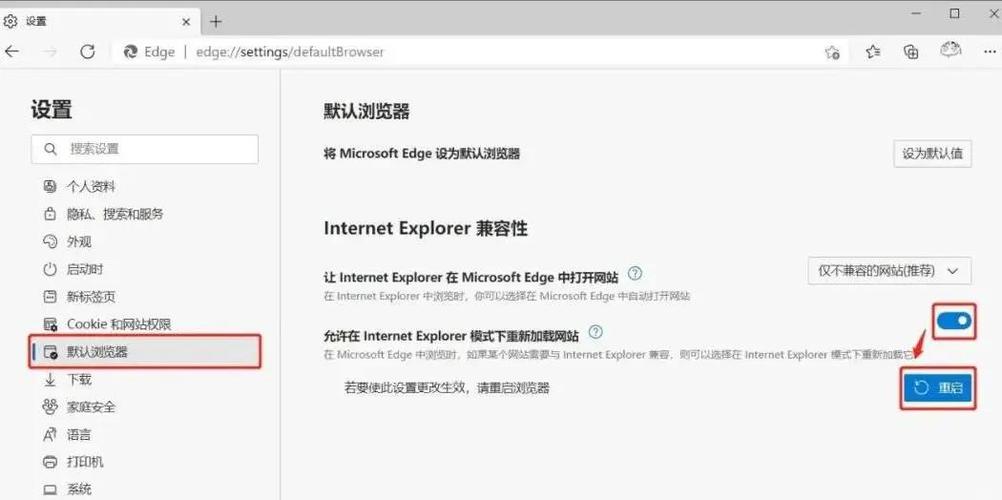This screenshot has width=1002, height=500.
Task: Click the 重启 button
Action: click(x=937, y=388)
